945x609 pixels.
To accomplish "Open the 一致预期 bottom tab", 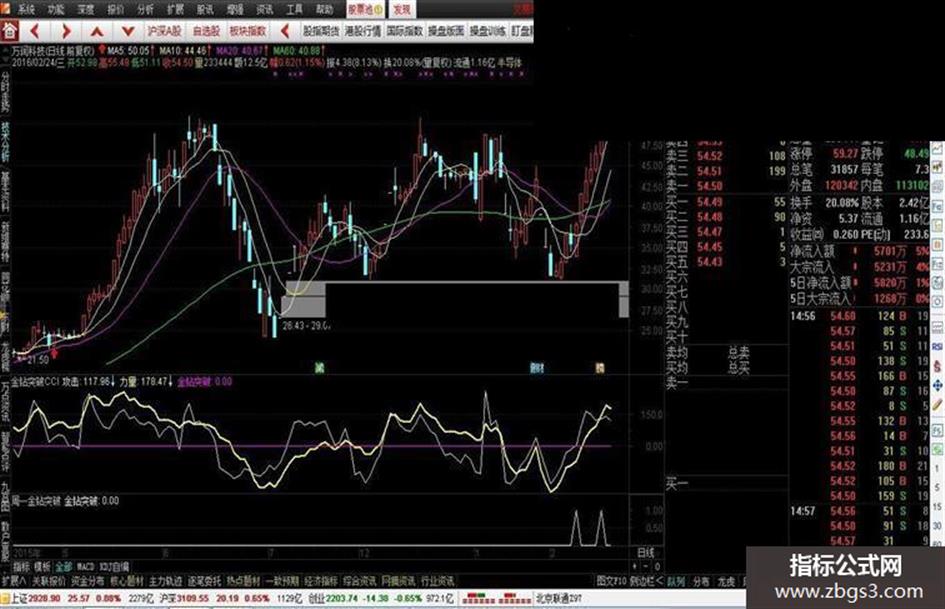I will tap(282, 581).
